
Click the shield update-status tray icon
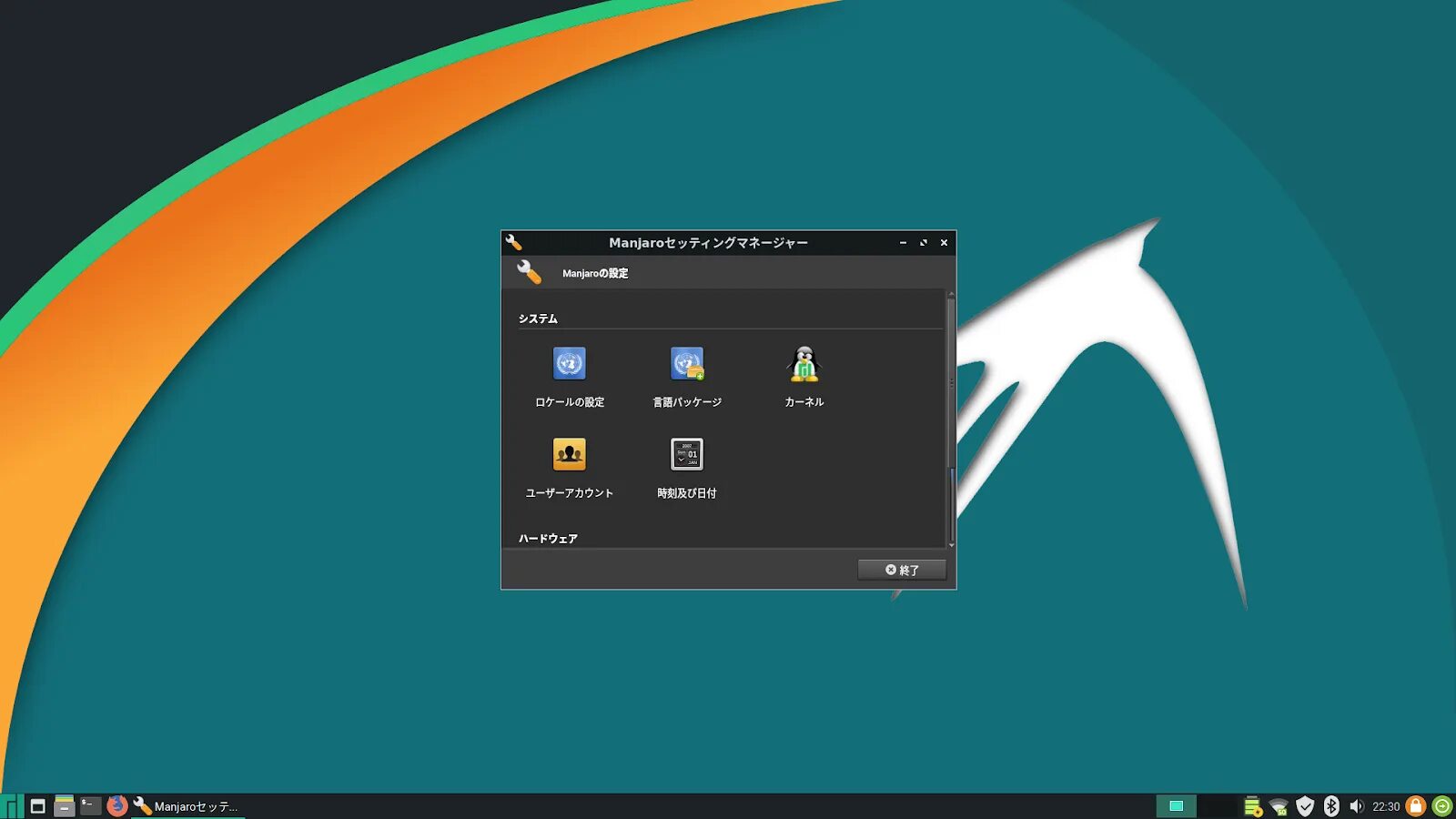(x=1305, y=806)
